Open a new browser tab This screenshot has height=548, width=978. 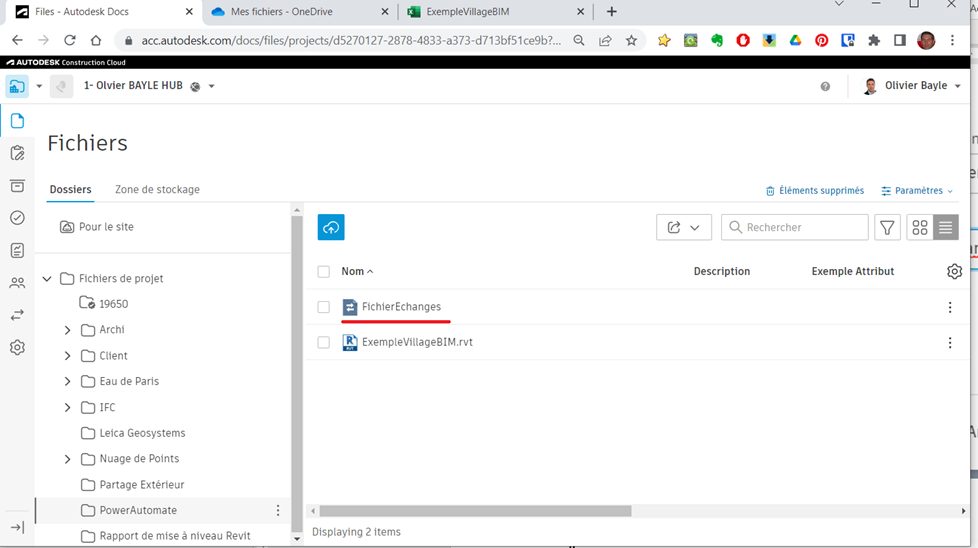[x=611, y=11]
